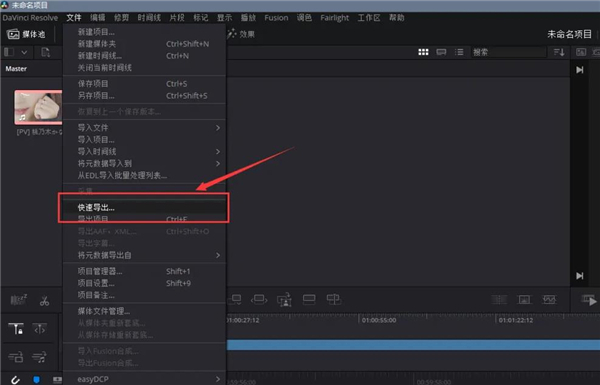Open the Fusion menu in menu bar
Viewport: 600px width, 385px height.
(x=276, y=18)
